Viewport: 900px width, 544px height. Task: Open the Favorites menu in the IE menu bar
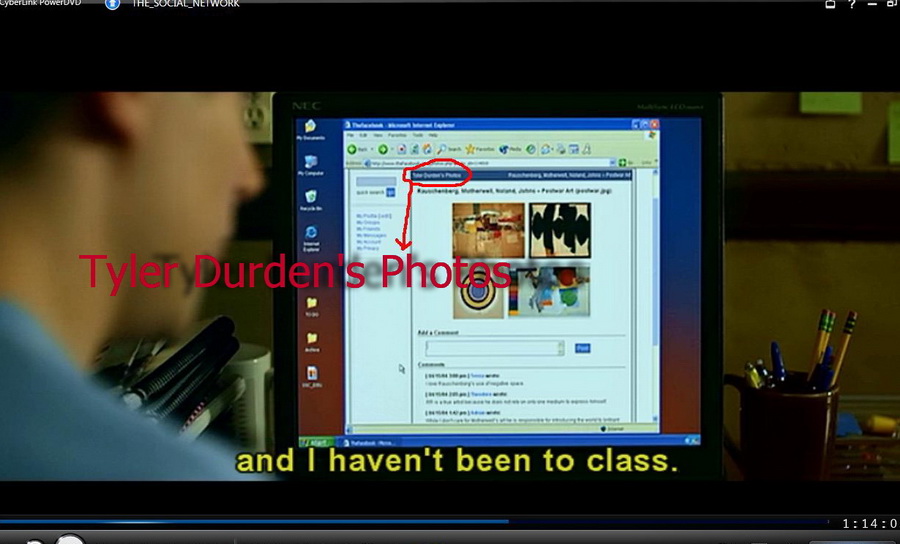(x=397, y=135)
